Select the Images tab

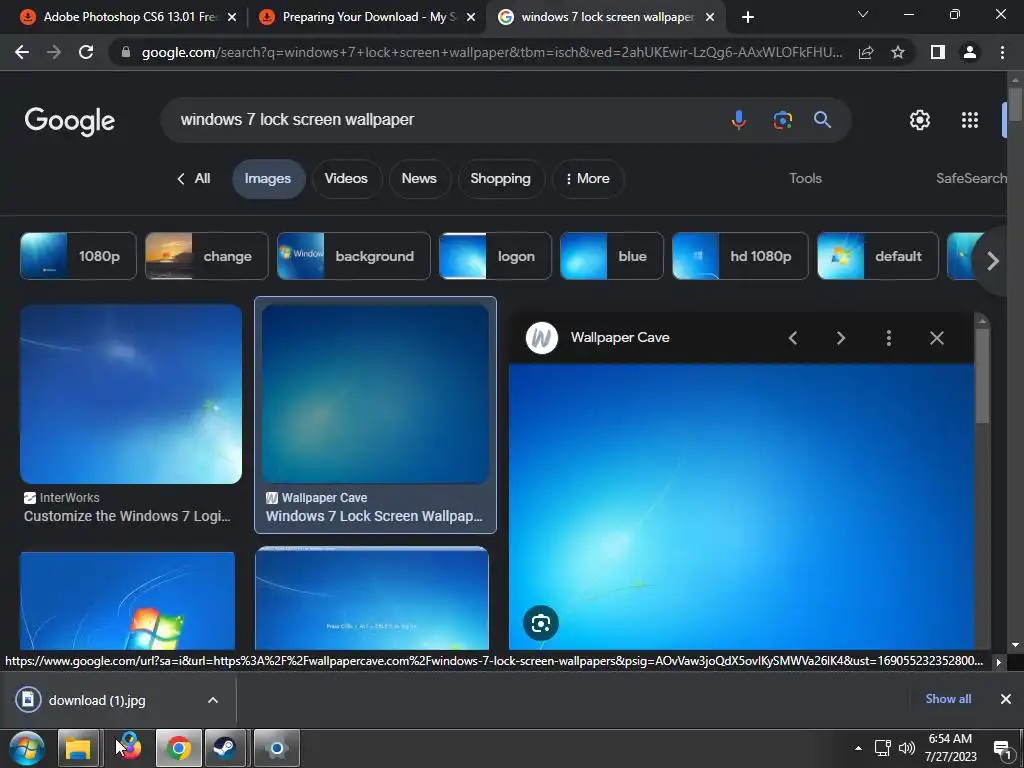click(x=268, y=178)
